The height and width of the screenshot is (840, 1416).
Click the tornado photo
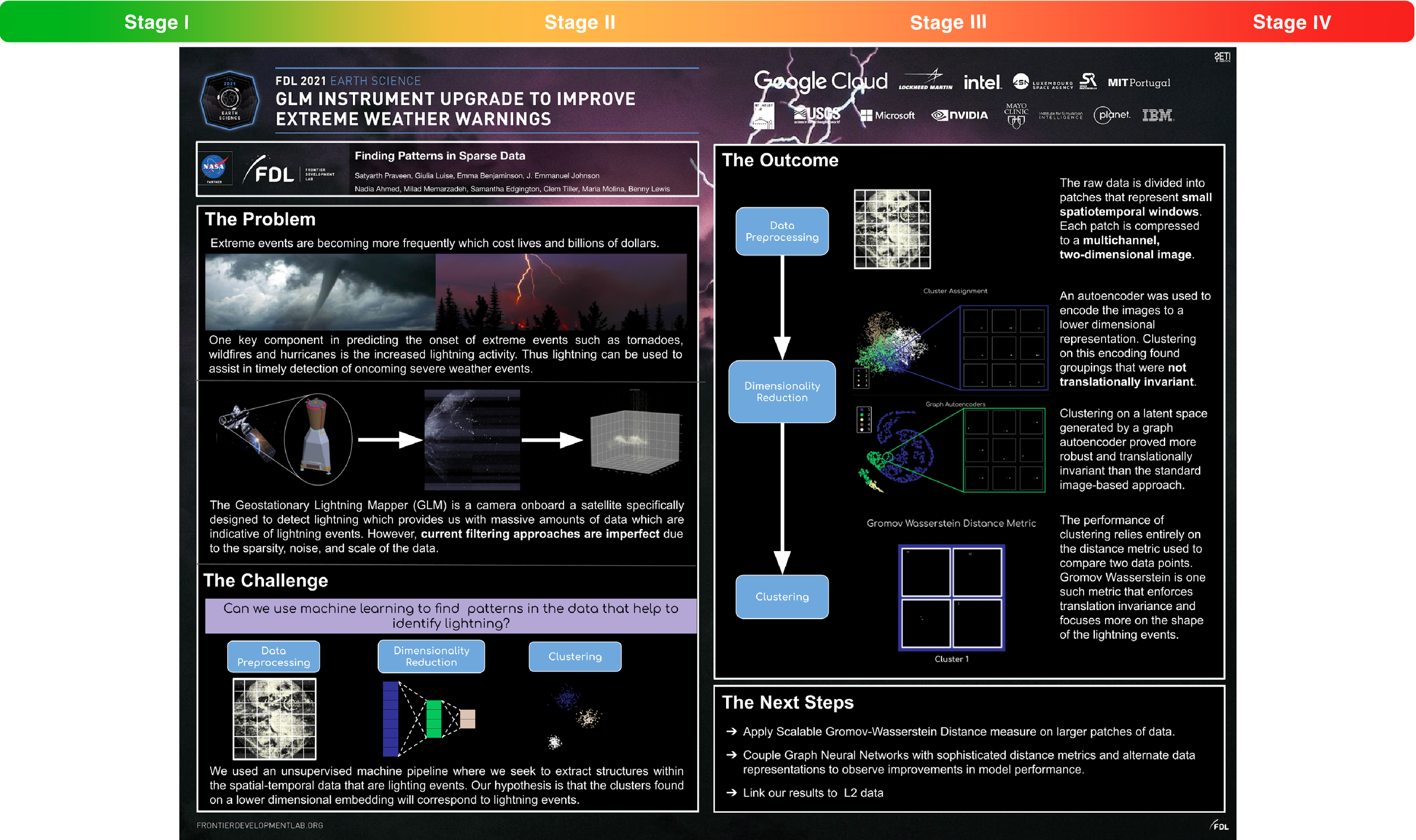pos(320,292)
